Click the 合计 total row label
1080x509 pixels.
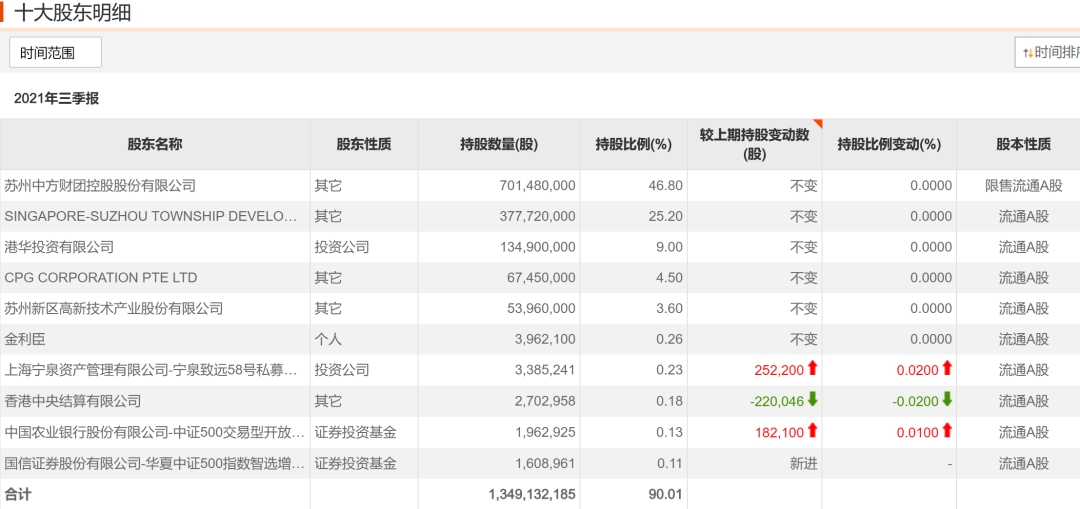point(18,494)
